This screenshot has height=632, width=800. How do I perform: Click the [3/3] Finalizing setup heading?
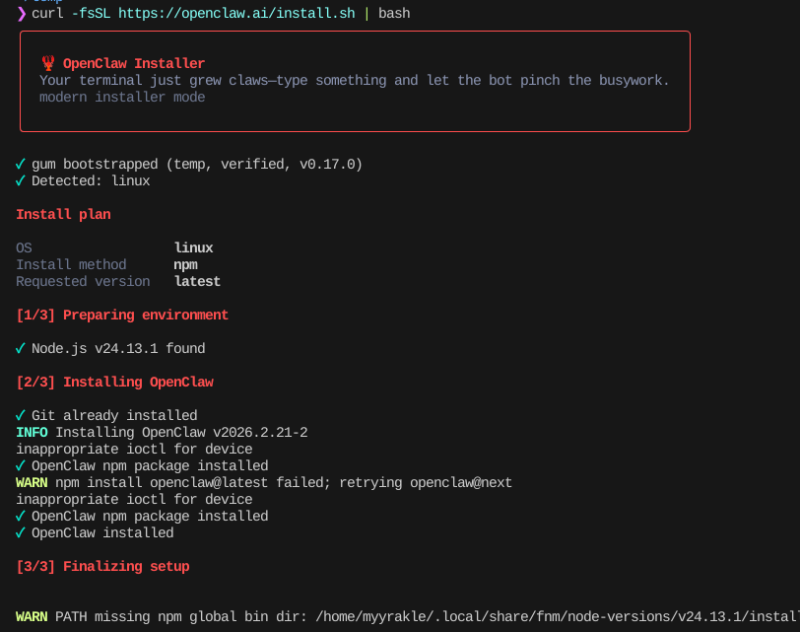click(x=102, y=566)
